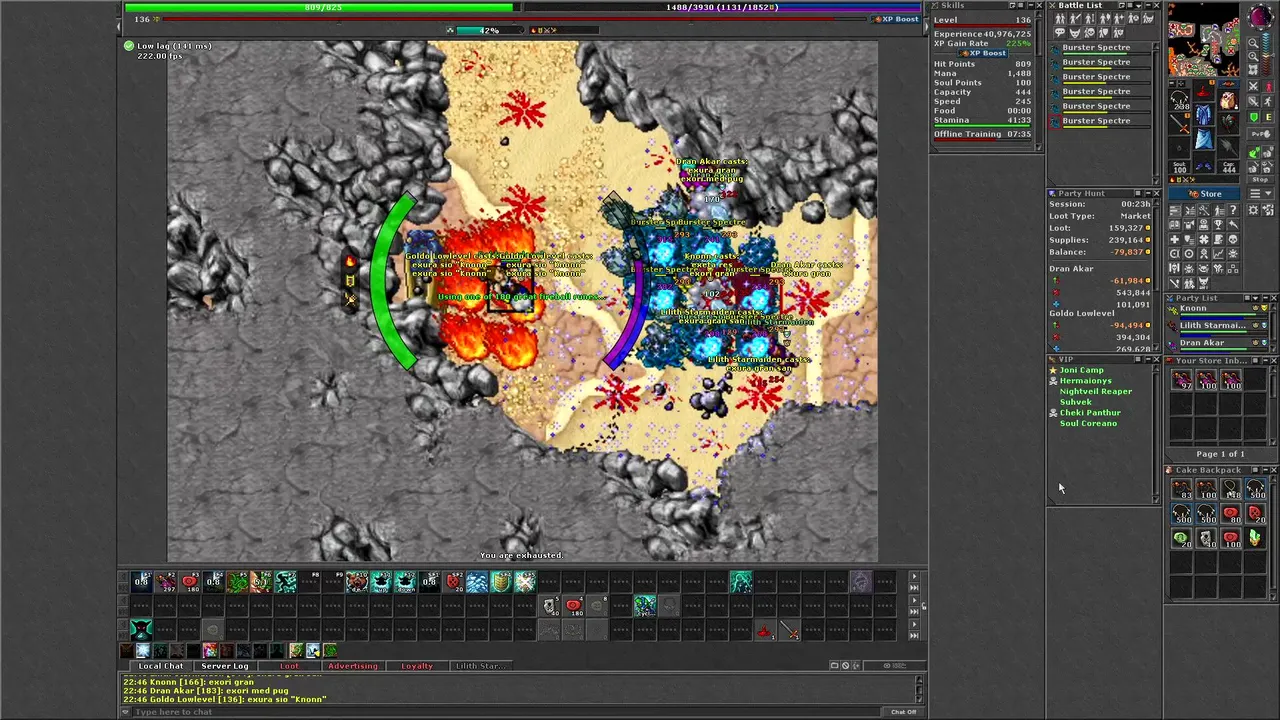Open the backpack equipment slot
The width and height of the screenshot is (1280, 720).
(1228, 100)
